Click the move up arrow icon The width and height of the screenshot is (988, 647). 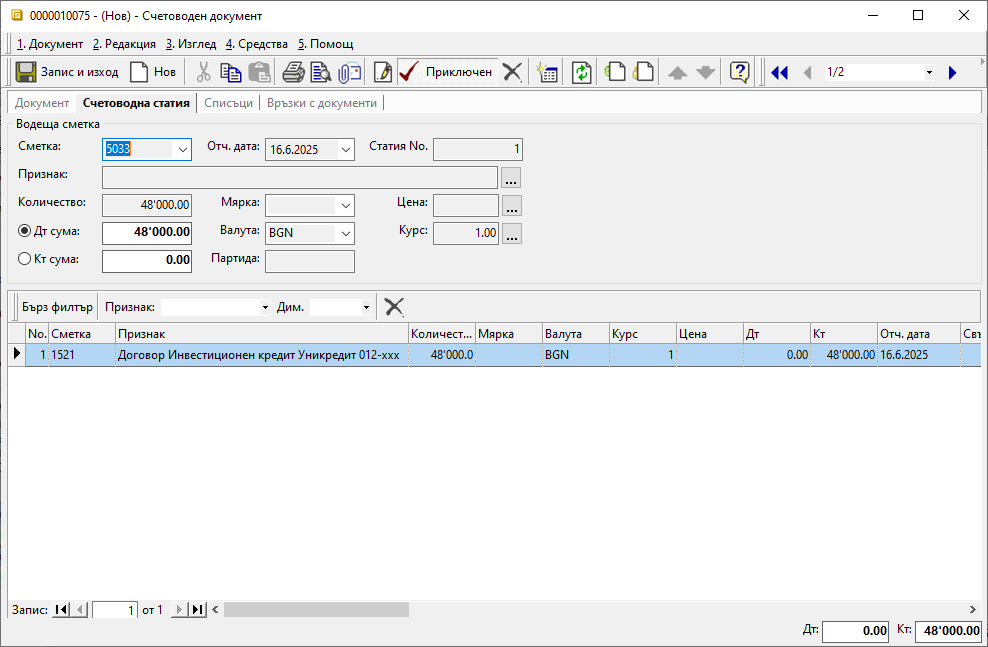[677, 72]
